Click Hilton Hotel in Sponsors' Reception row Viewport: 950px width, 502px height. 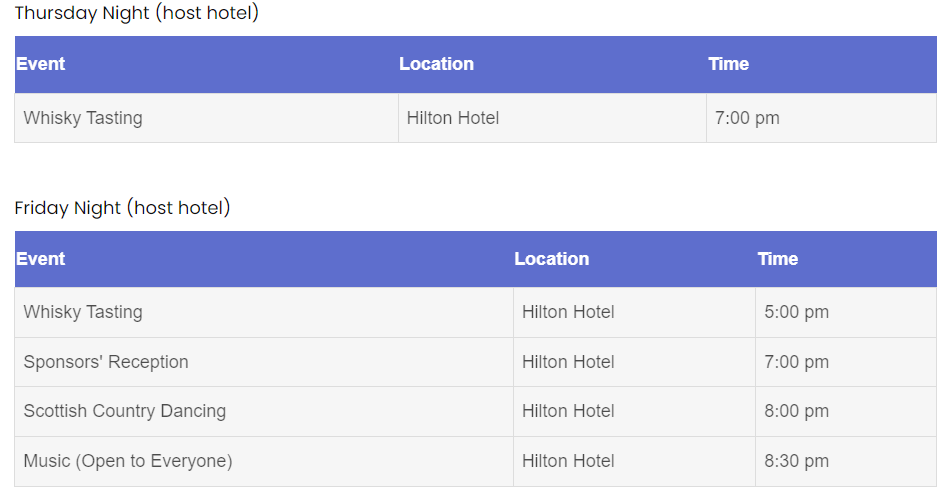[568, 362]
